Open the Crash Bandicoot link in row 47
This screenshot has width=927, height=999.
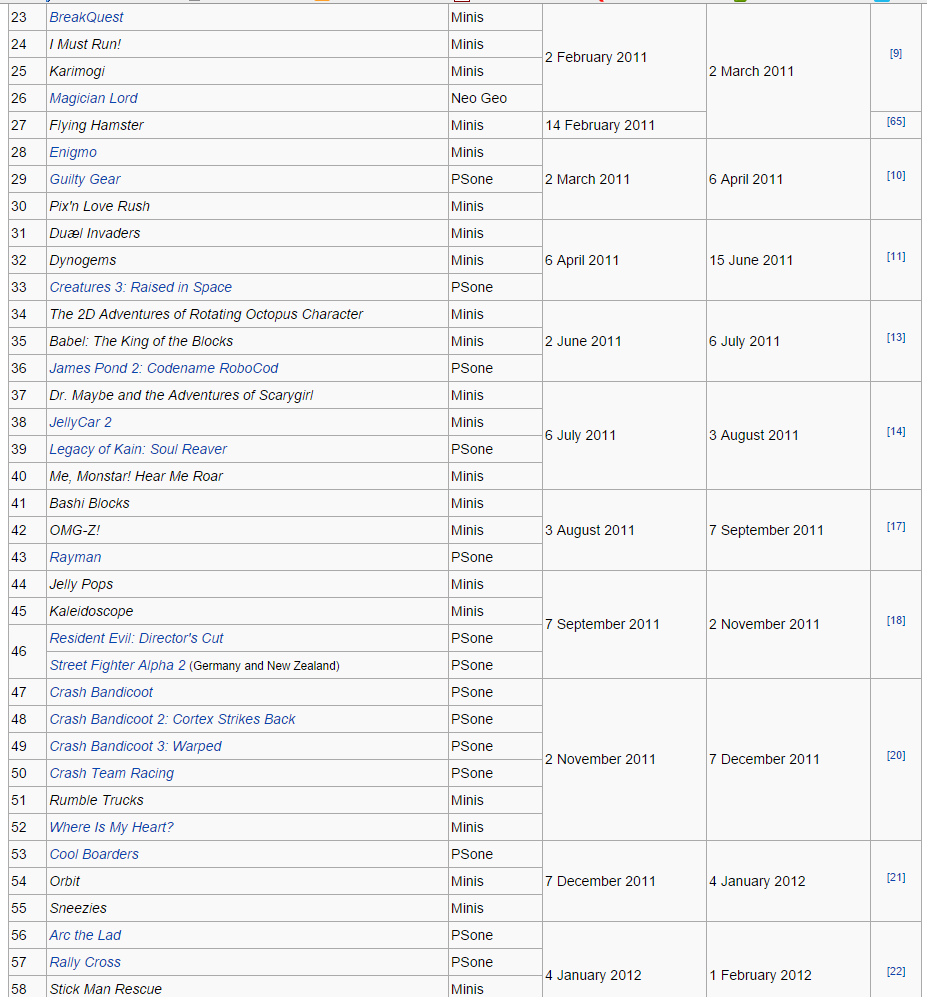[x=101, y=692]
